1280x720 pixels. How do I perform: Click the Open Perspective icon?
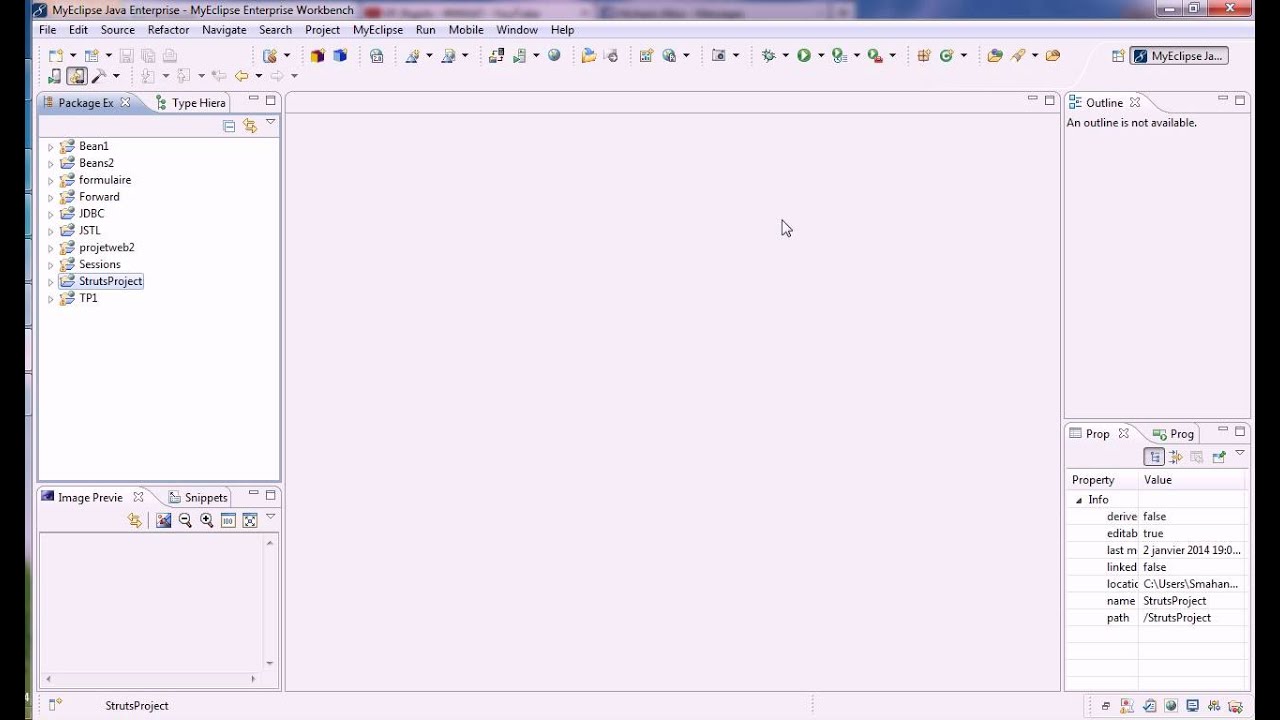(x=1118, y=56)
